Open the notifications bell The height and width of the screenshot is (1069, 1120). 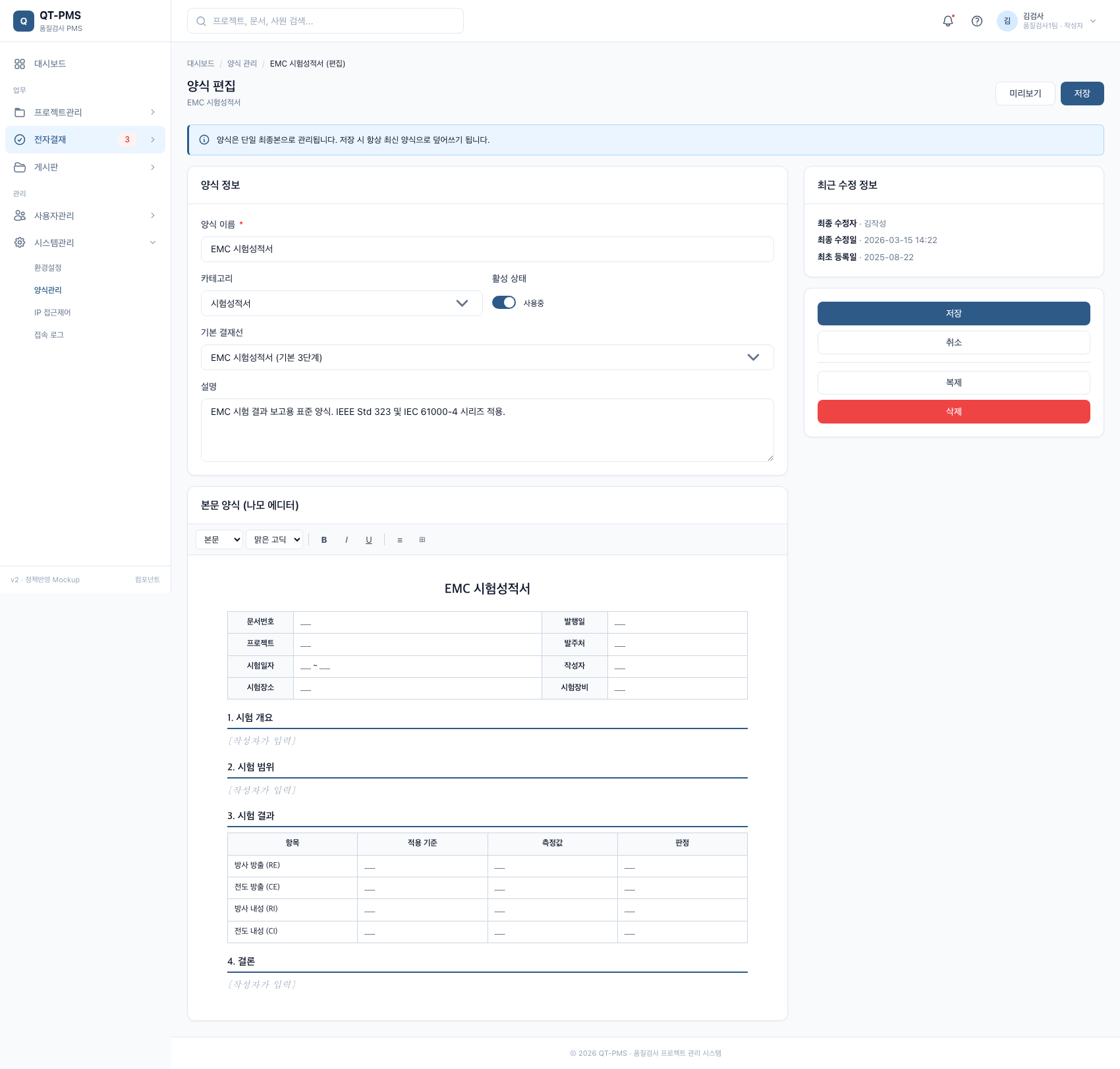(948, 21)
